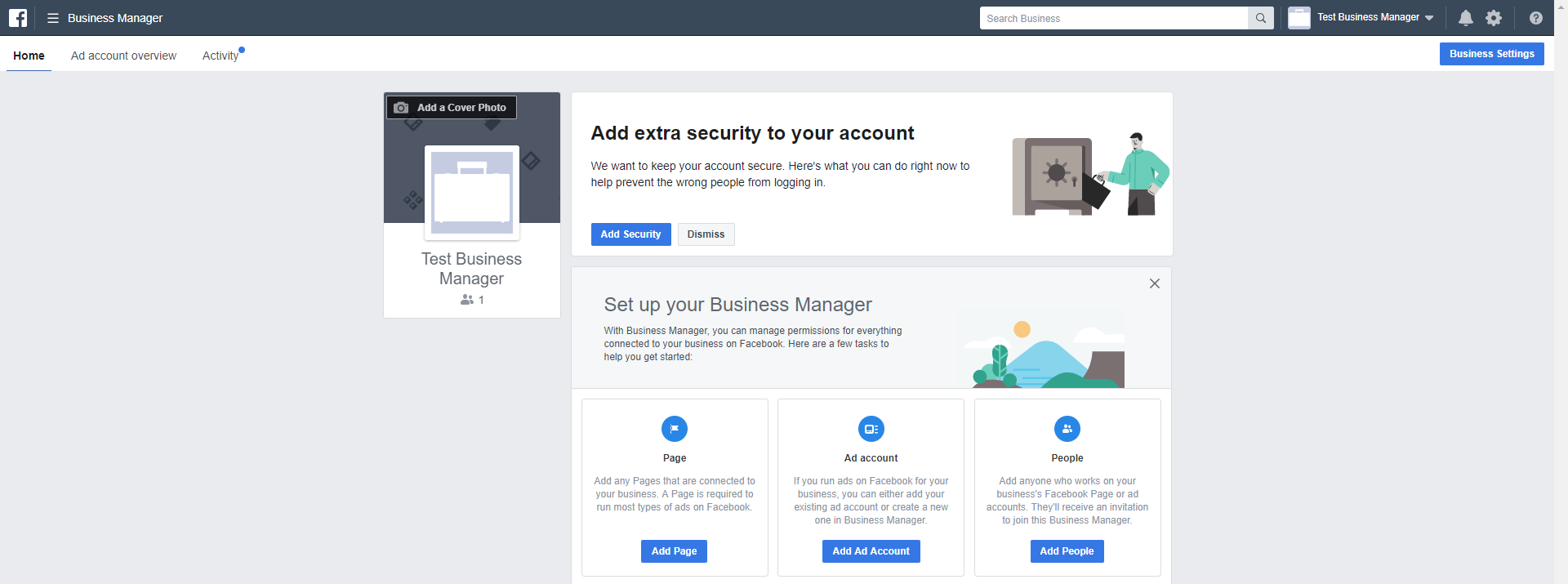Open the hamburger menu beside Business Manager
The width and height of the screenshot is (1568, 584).
pyautogui.click(x=53, y=18)
